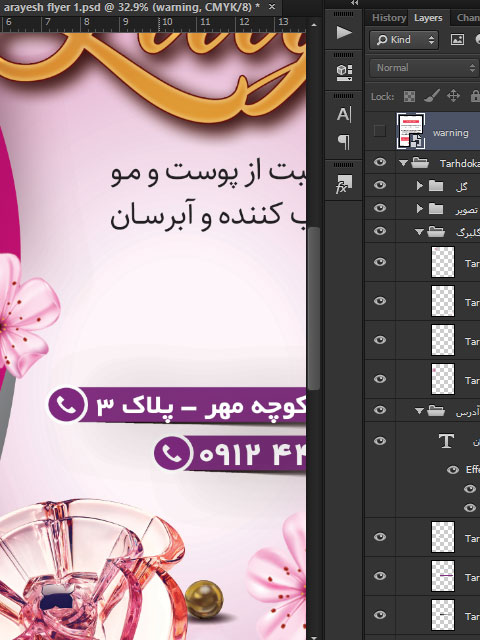Filter layers by pixel image icon
The image size is (480, 640).
[457, 40]
